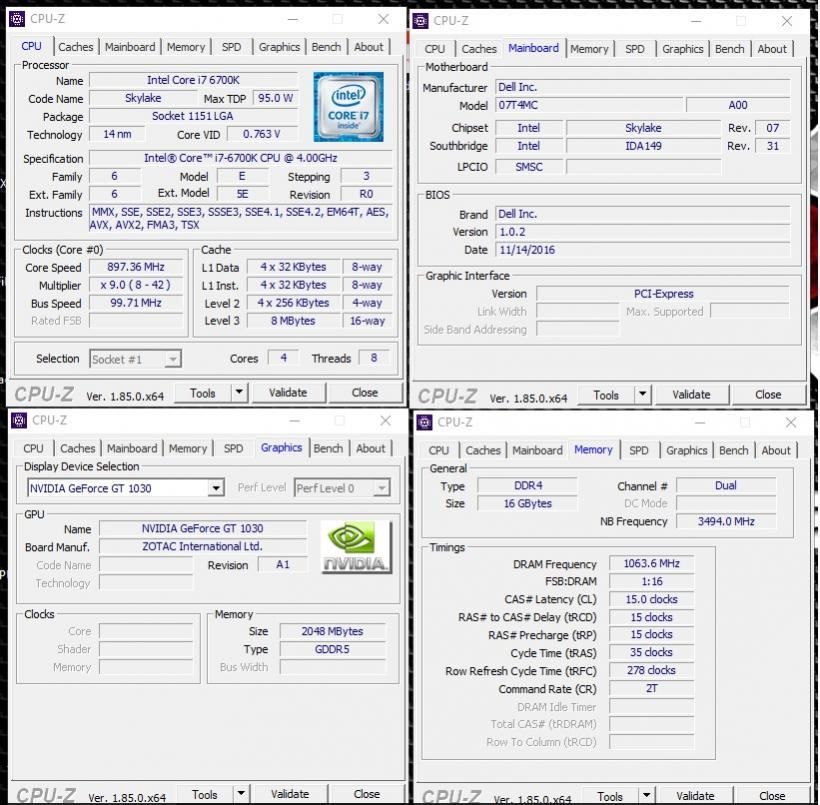Viewport: 820px width, 805px height.
Task: Click Validate button in Mainboard window
Action: [x=691, y=395]
